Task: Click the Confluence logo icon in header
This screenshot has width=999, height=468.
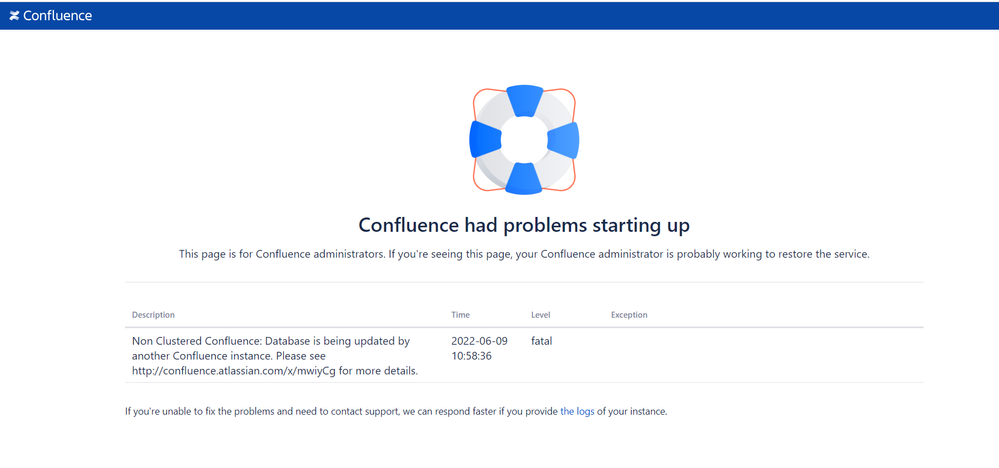Action: coord(14,16)
